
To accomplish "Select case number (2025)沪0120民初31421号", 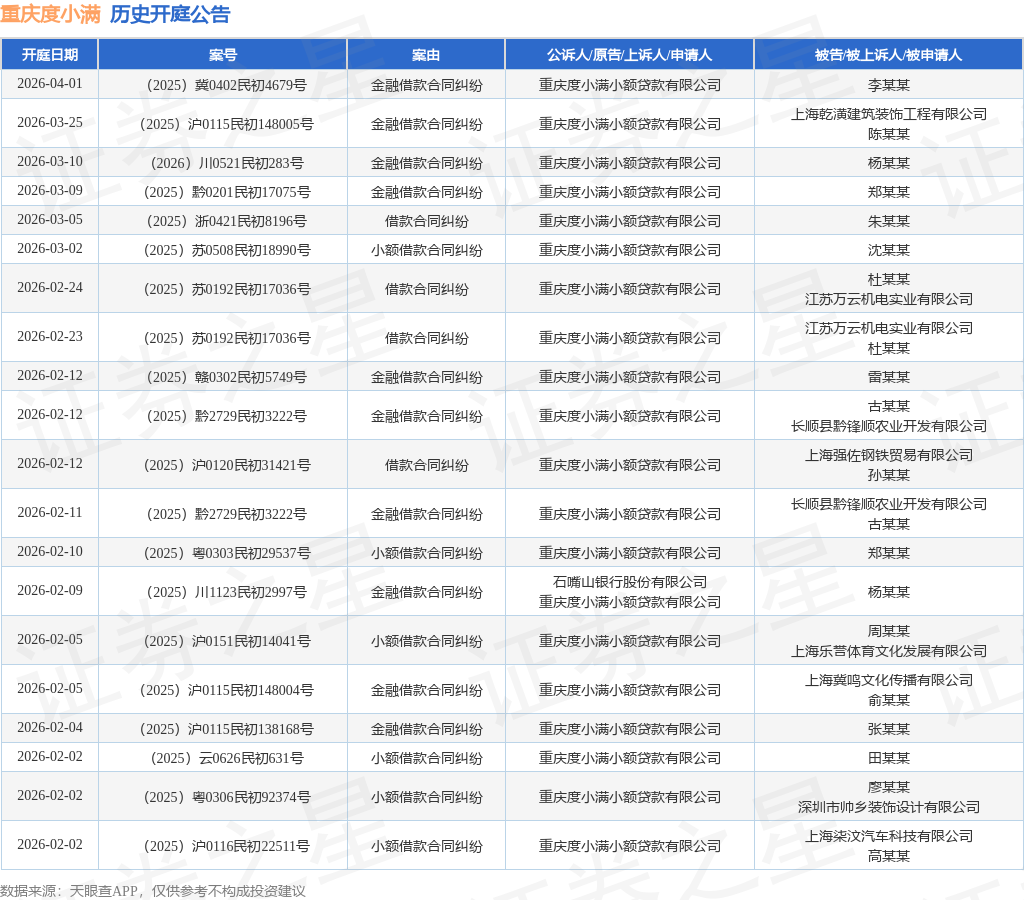I will tap(223, 465).
